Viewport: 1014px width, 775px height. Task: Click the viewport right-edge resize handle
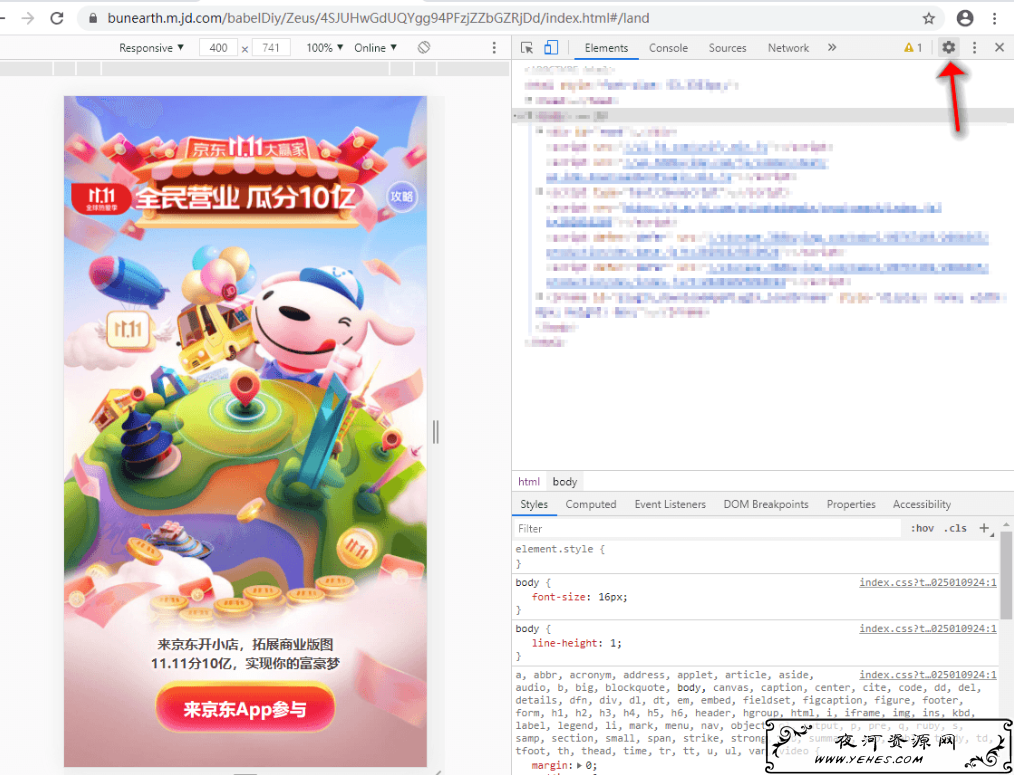pos(435,431)
